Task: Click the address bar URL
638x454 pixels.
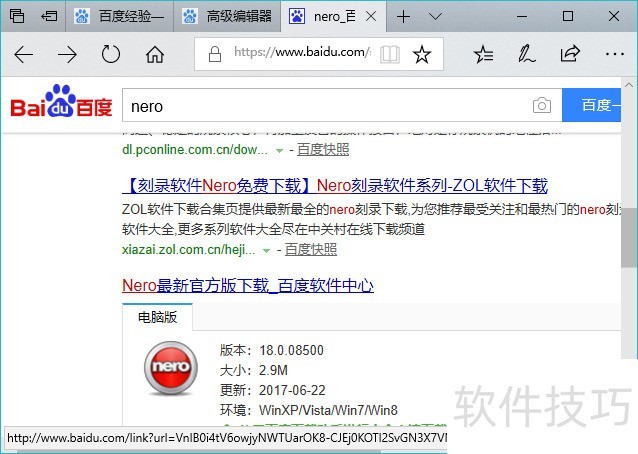Action: point(302,52)
